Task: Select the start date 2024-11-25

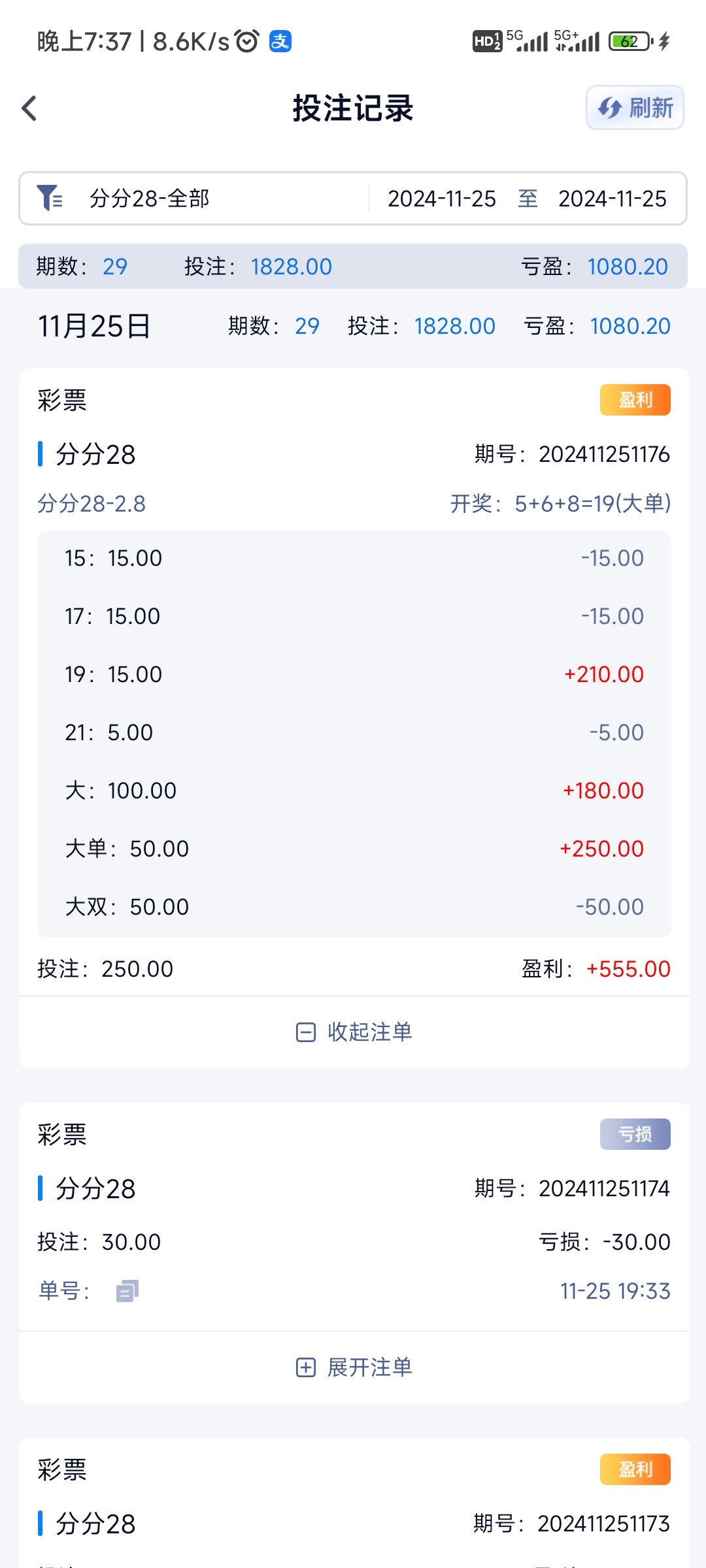Action: tap(442, 199)
